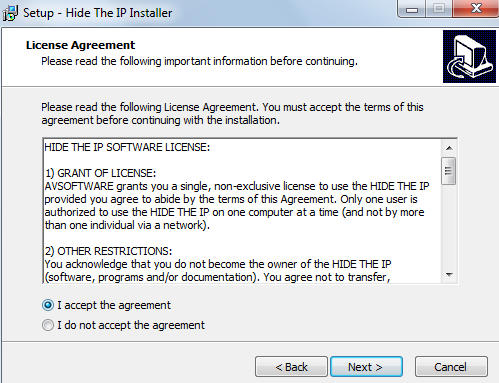Click the '2) OTHER RESTRICTIONS:' line
Viewport: 499px width, 383px height.
108,251
